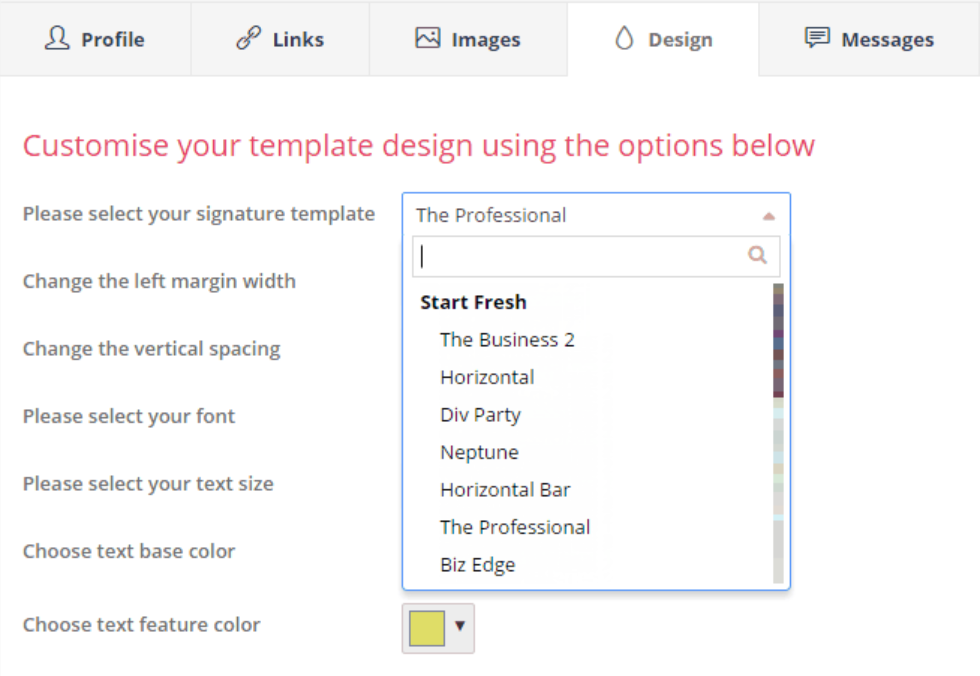Select The Business 2 template

(x=507, y=339)
